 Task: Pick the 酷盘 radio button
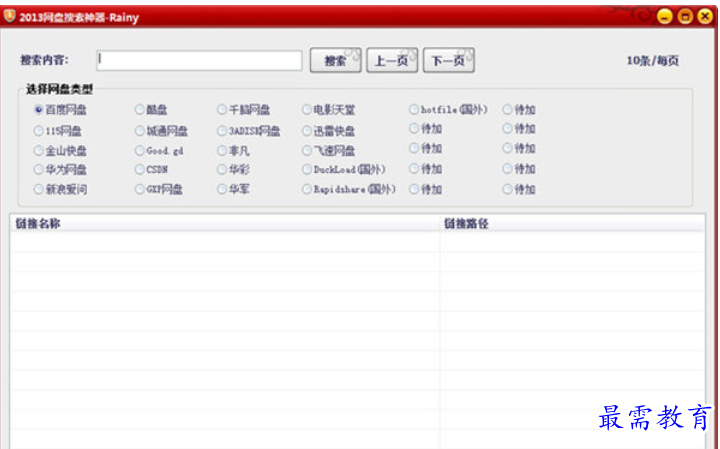click(x=151, y=110)
